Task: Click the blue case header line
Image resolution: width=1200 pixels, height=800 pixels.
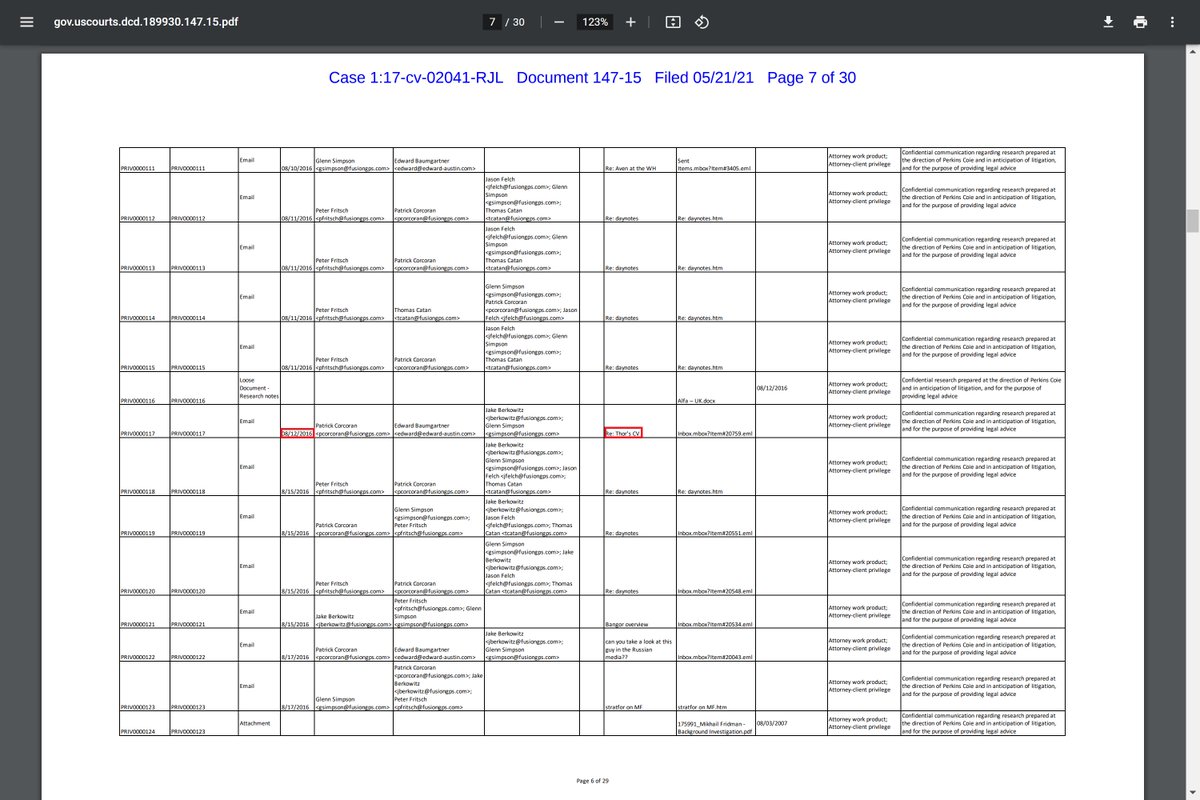Action: click(592, 78)
